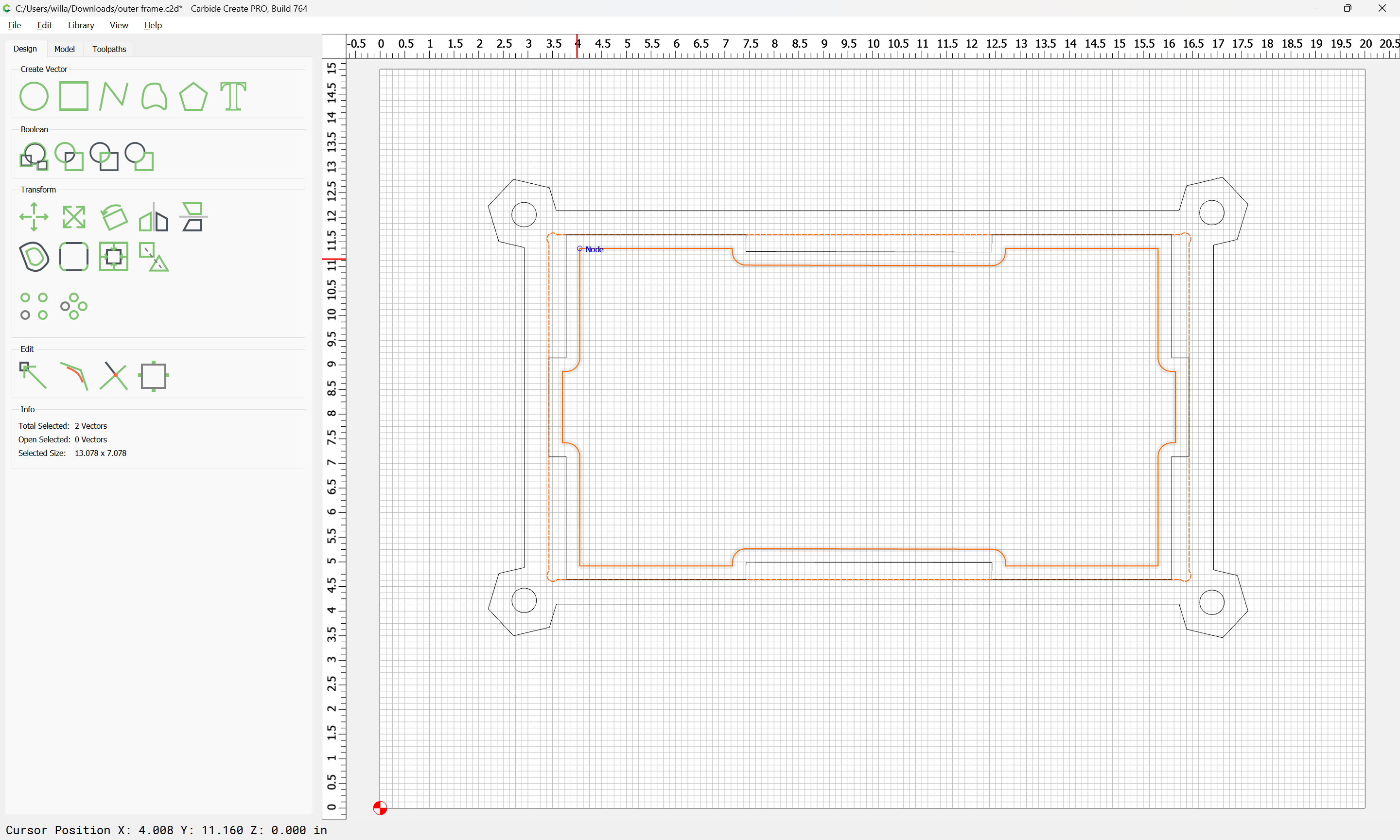1400x840 pixels.
Task: Click the Center in stock tool
Action: 114,257
